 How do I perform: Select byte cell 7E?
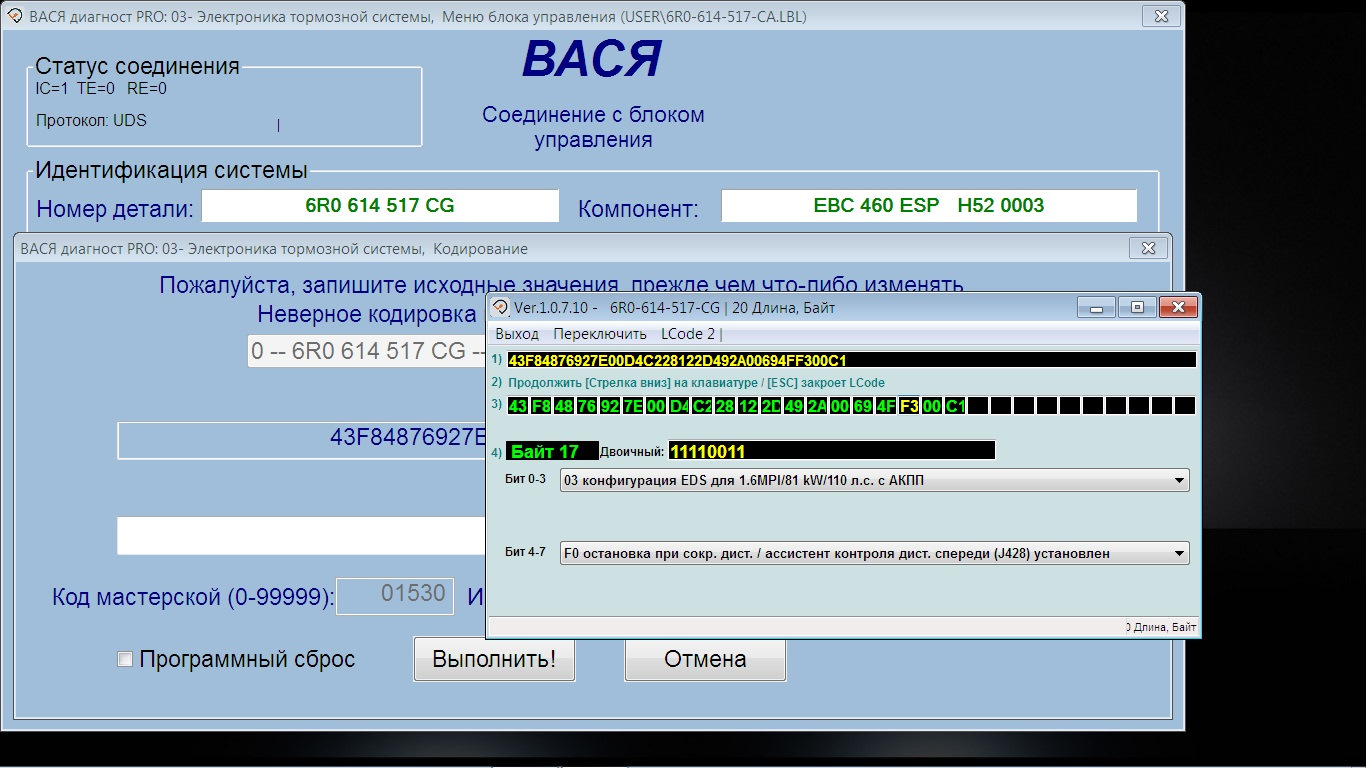(x=632, y=406)
